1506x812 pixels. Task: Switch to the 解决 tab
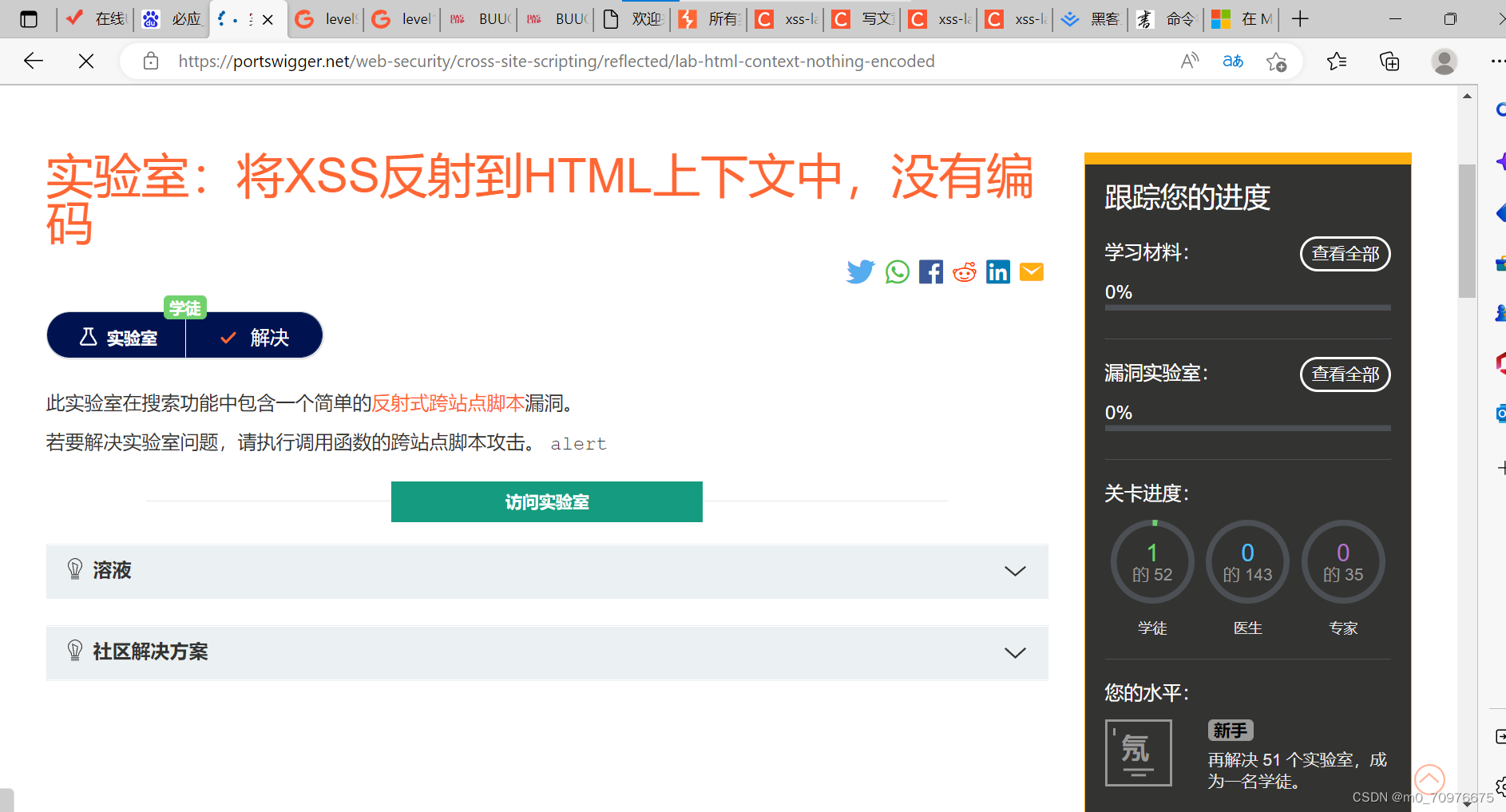click(x=254, y=336)
